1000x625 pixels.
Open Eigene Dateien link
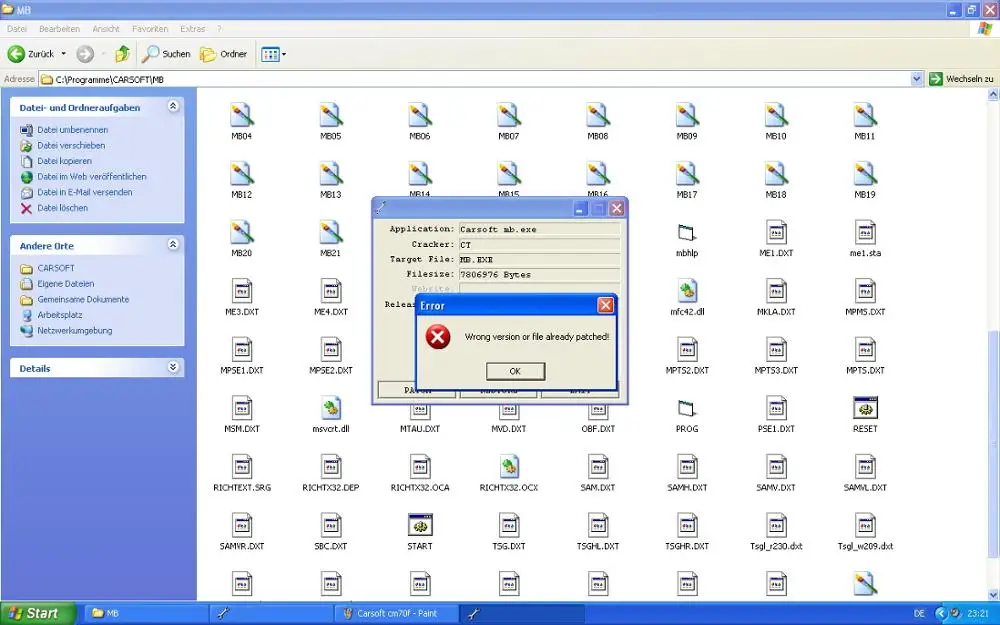coord(66,284)
